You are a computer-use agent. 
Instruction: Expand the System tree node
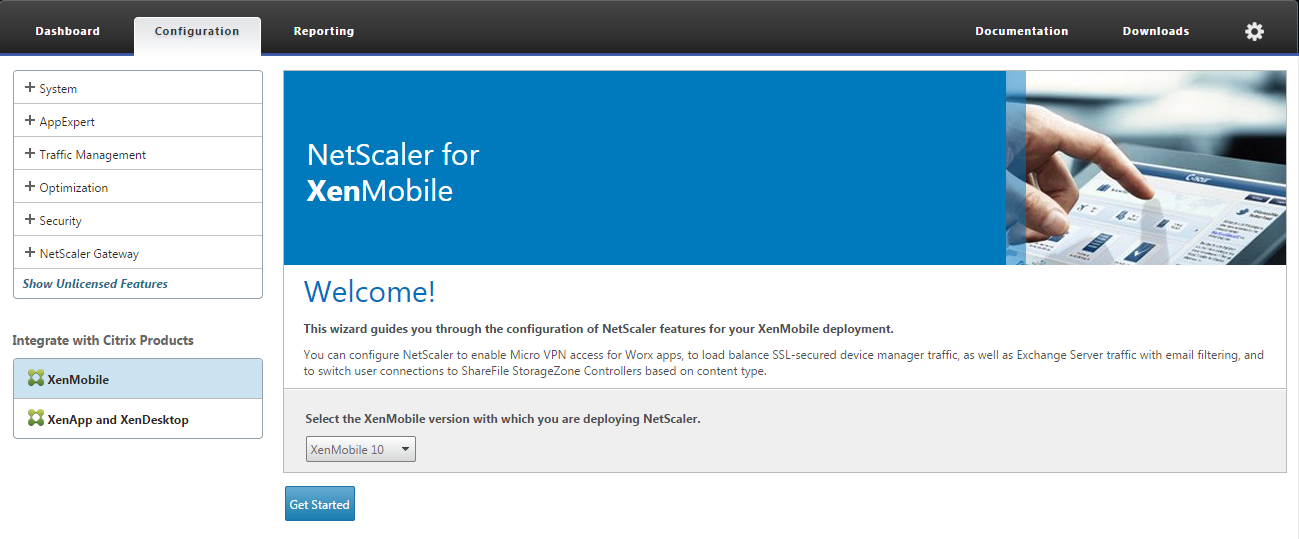click(x=30, y=88)
